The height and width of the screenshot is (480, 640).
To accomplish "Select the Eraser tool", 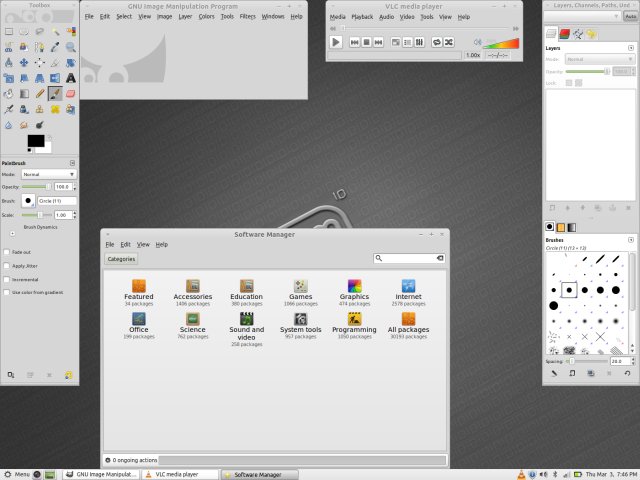I will click(71, 94).
